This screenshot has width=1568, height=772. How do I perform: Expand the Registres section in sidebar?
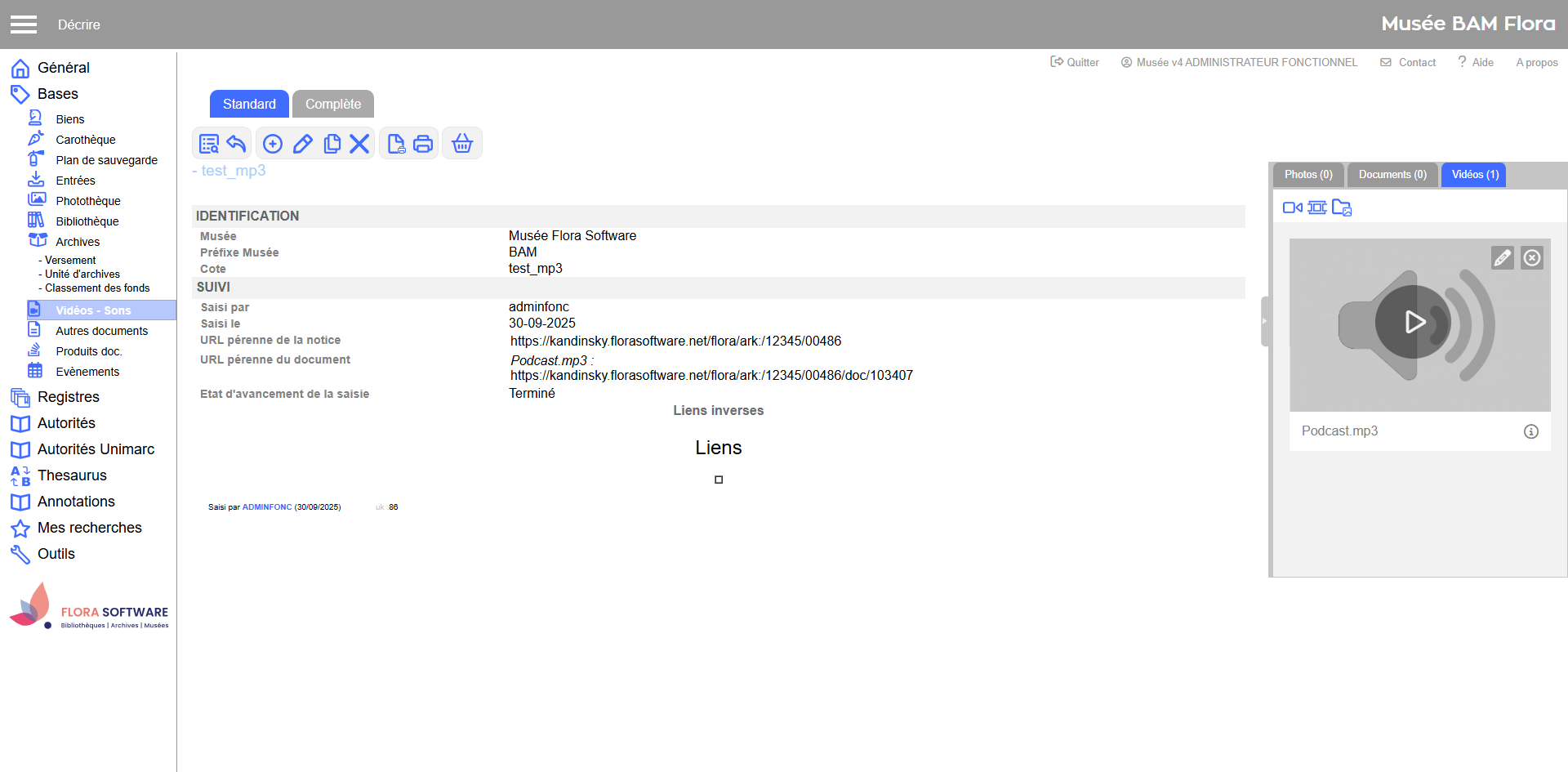(69, 397)
